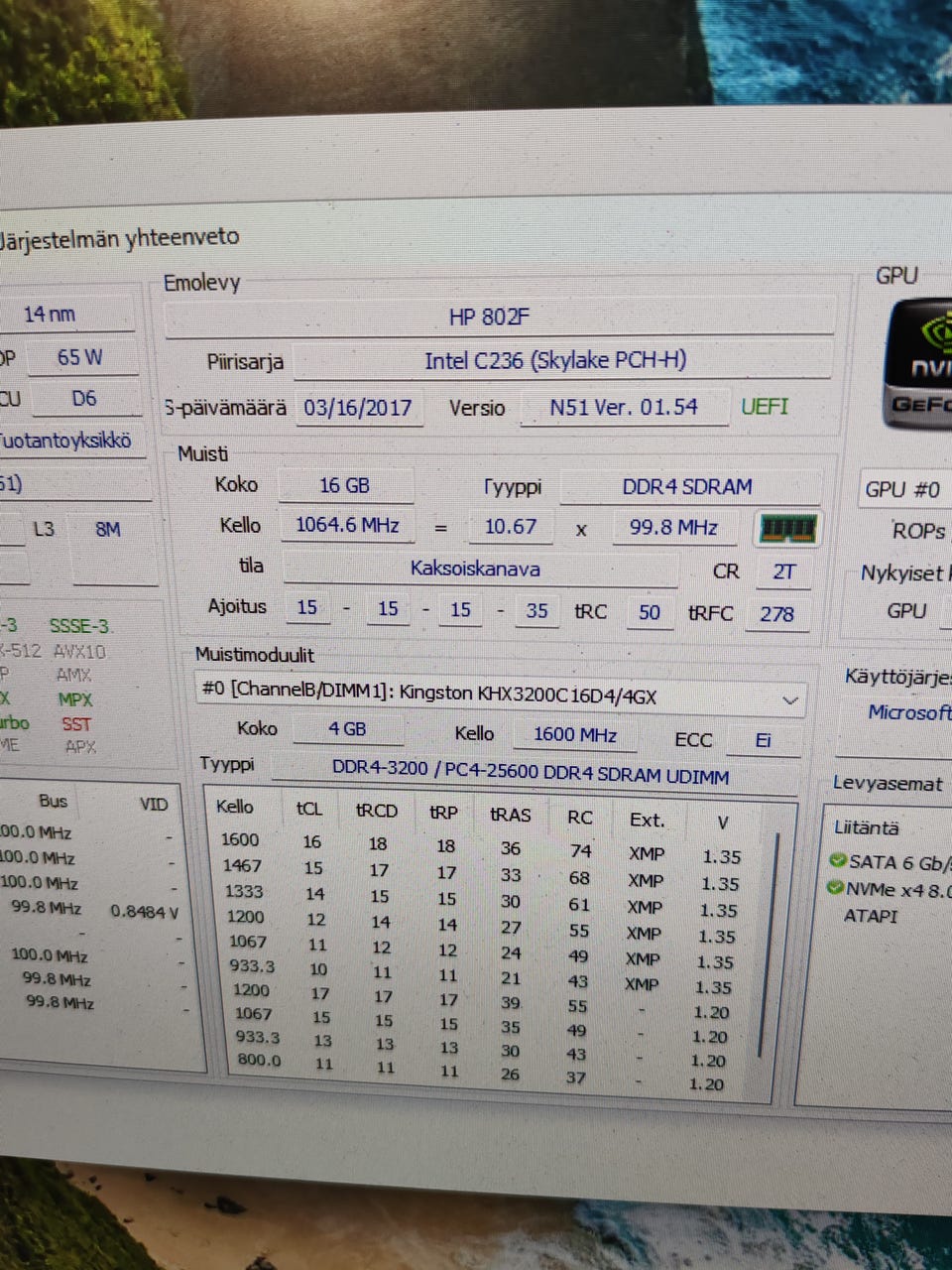Image resolution: width=952 pixels, height=1270 pixels.
Task: Select the 1600 clock XMP row
Action: click(482, 847)
